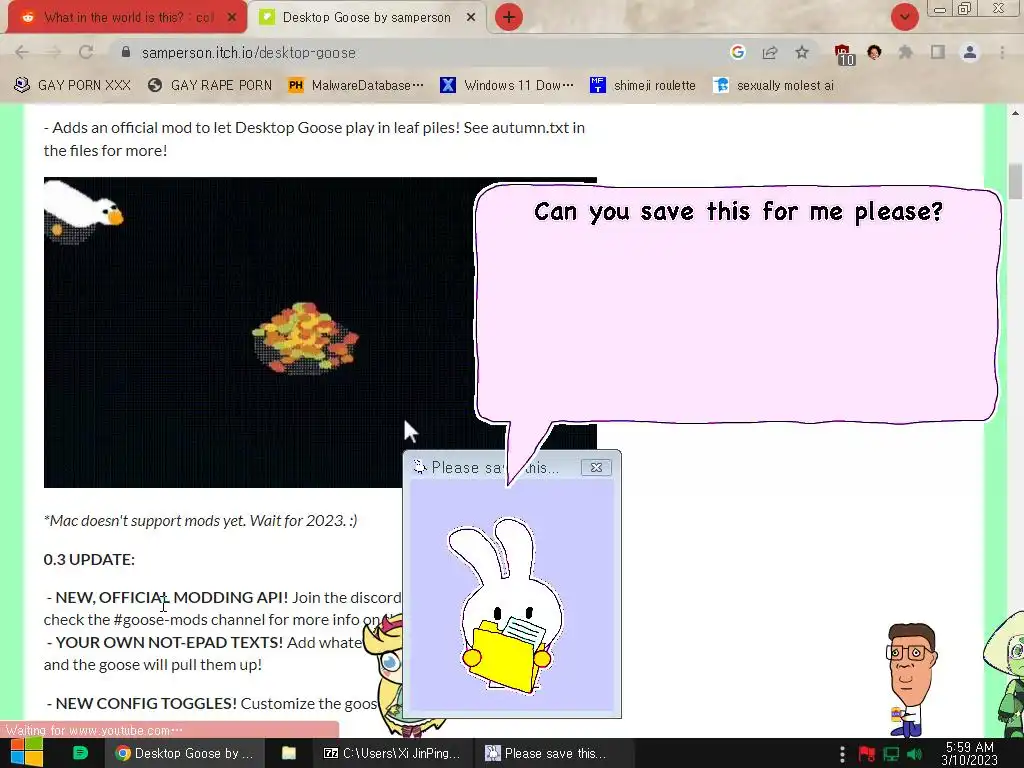Image resolution: width=1024 pixels, height=768 pixels.
Task: Click 'YOUR OWN NOT-EPAD TEXTS!' text
Action: click(169, 643)
